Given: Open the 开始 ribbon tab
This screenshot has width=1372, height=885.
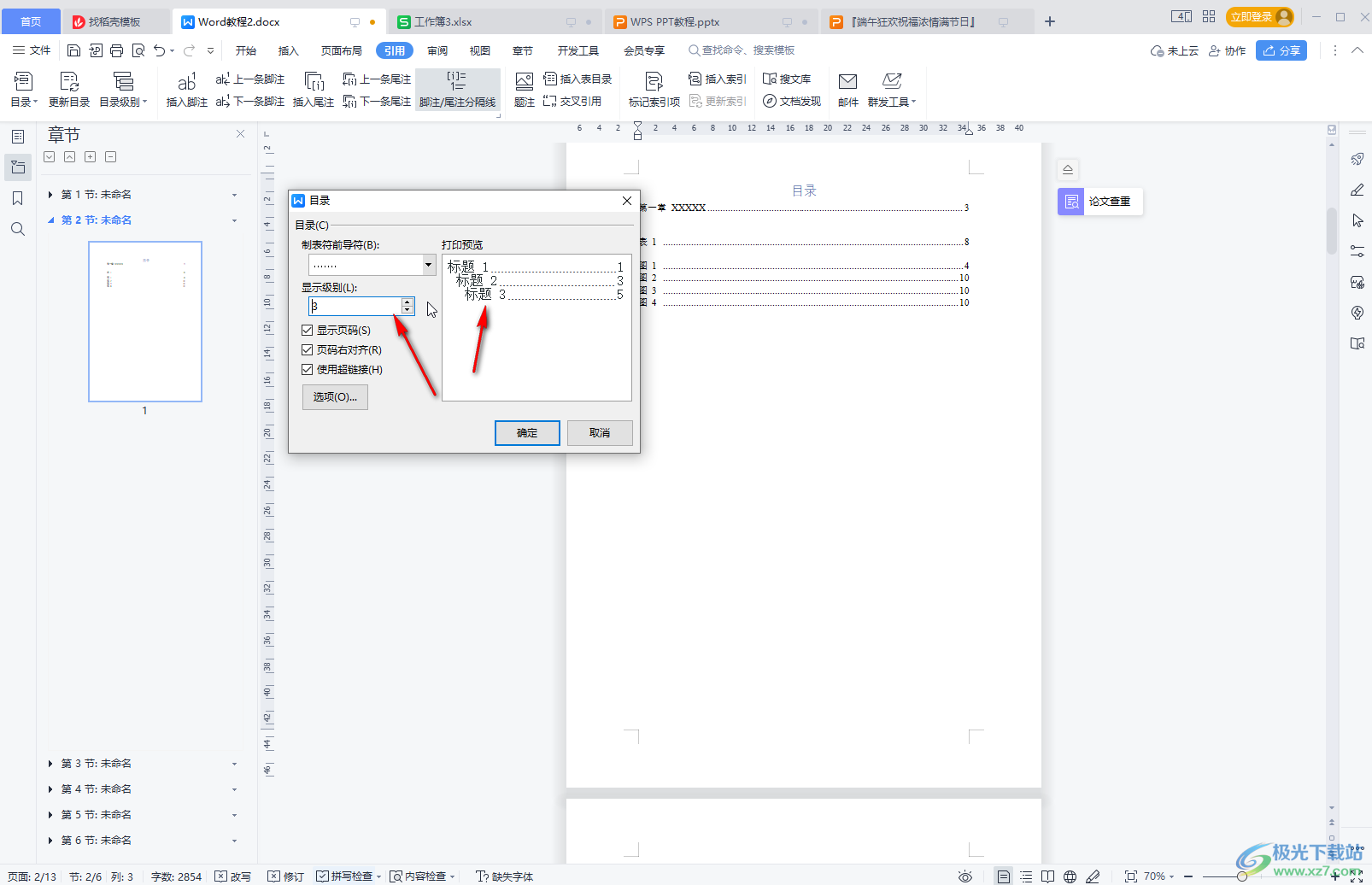Looking at the screenshot, I should (246, 51).
